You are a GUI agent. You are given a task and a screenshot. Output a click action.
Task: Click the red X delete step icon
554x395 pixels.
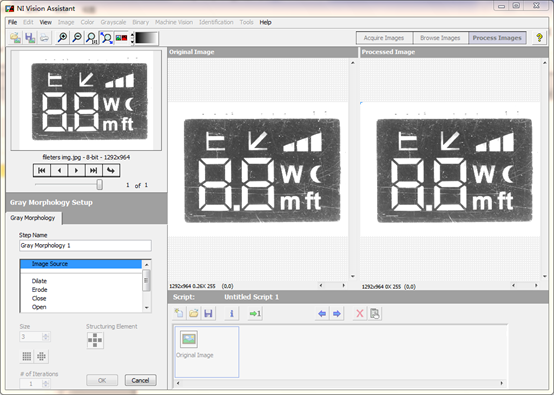(x=360, y=313)
